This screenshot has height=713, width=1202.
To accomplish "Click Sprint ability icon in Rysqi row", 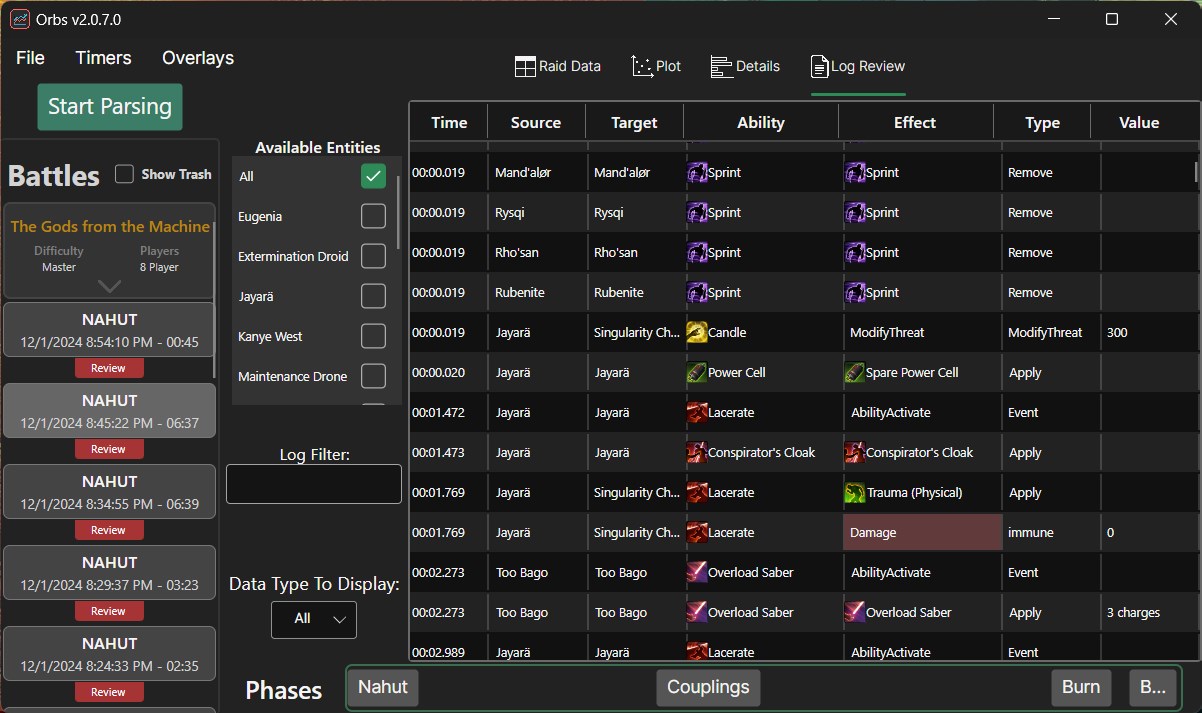I will pyautogui.click(x=697, y=213).
